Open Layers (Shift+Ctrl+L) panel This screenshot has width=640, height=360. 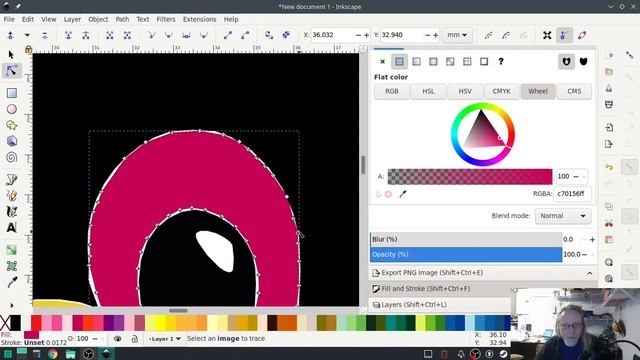413,304
